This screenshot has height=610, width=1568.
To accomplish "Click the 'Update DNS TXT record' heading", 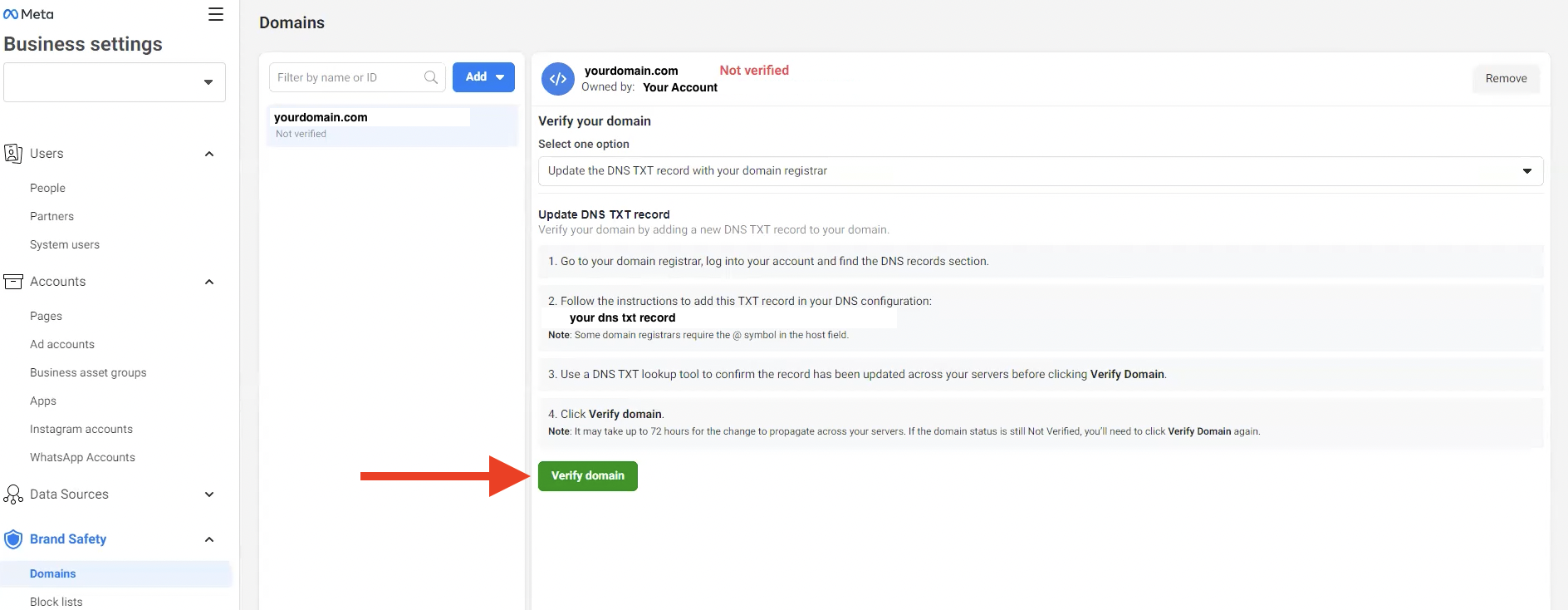I will [604, 214].
